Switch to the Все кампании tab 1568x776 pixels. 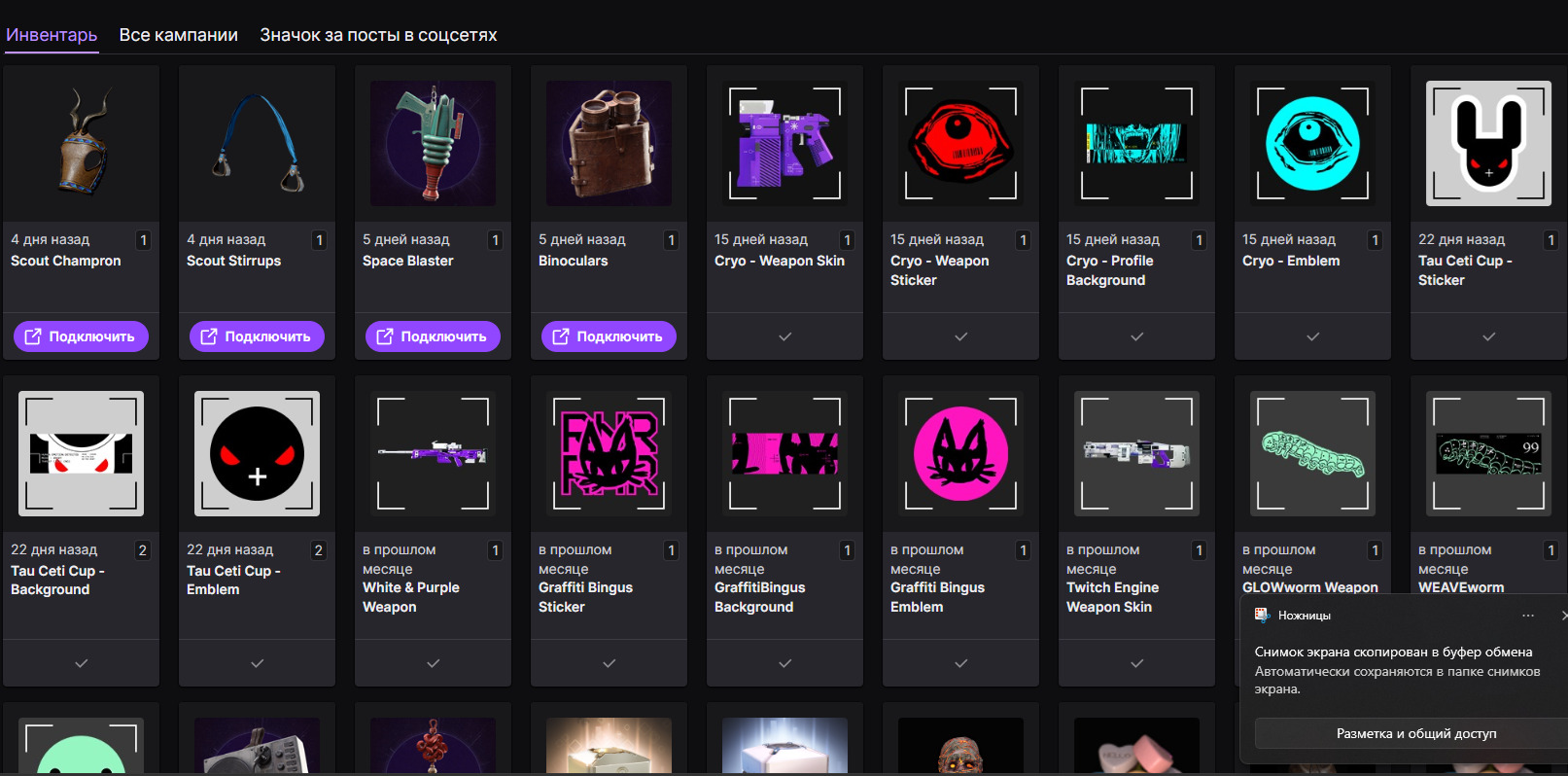click(178, 35)
